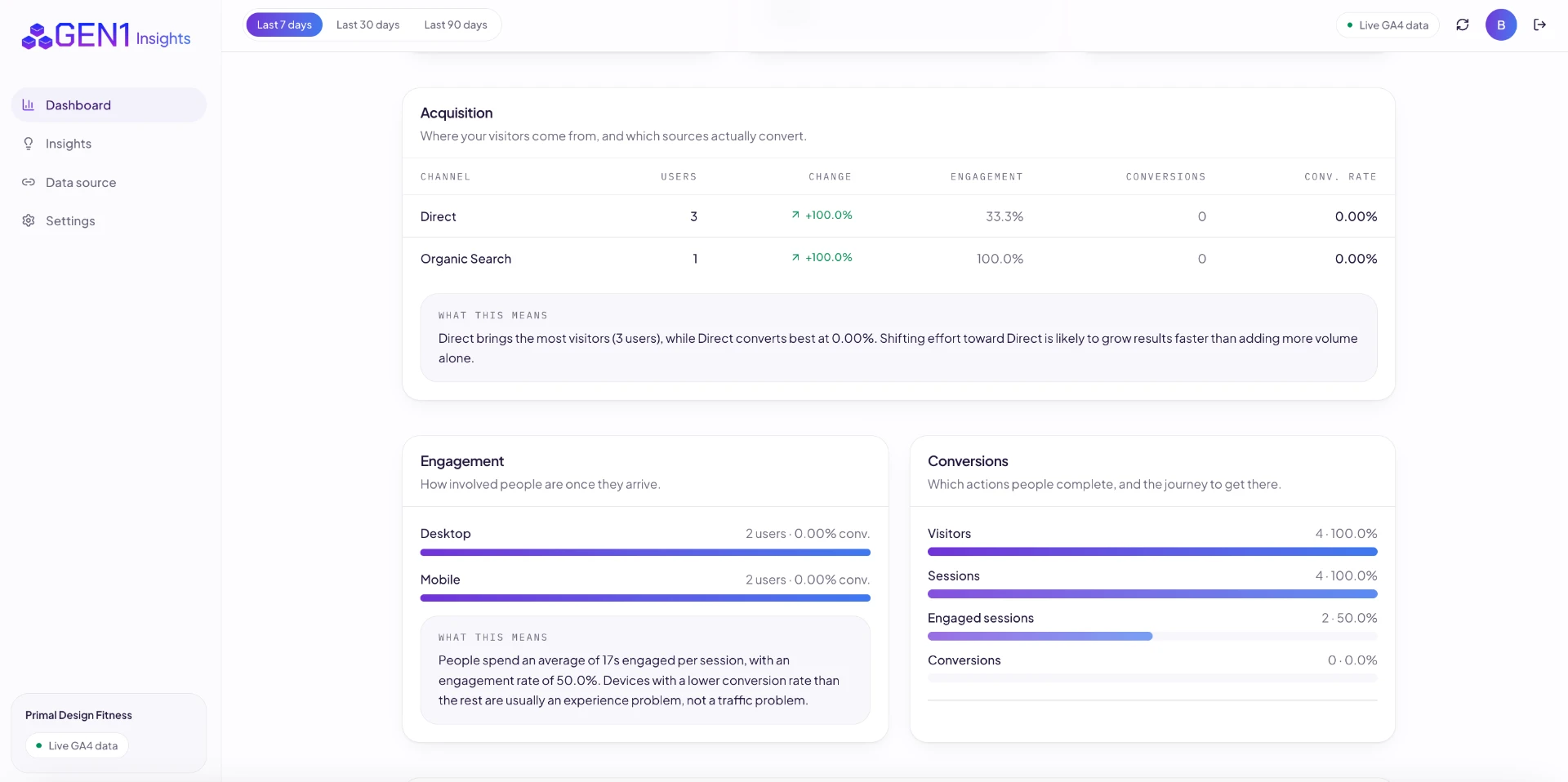The image size is (1568, 782).
Task: Click the CHANGE column header
Action: point(830,176)
